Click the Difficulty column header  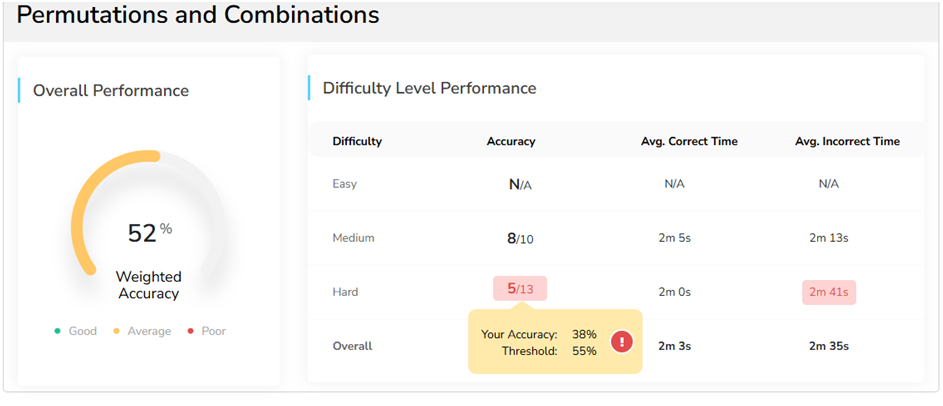357,141
